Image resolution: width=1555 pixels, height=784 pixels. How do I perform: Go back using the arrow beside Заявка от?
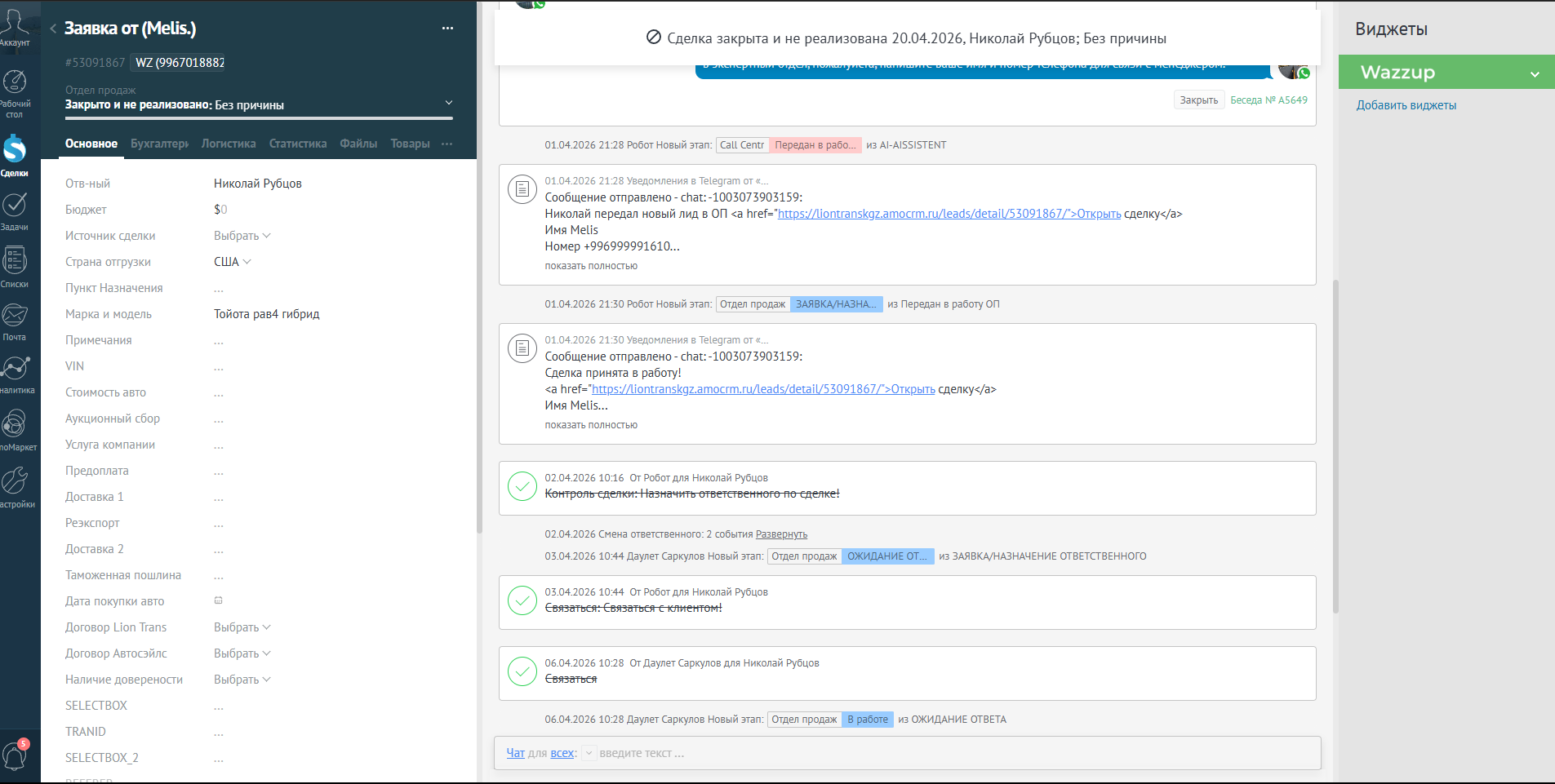point(53,29)
